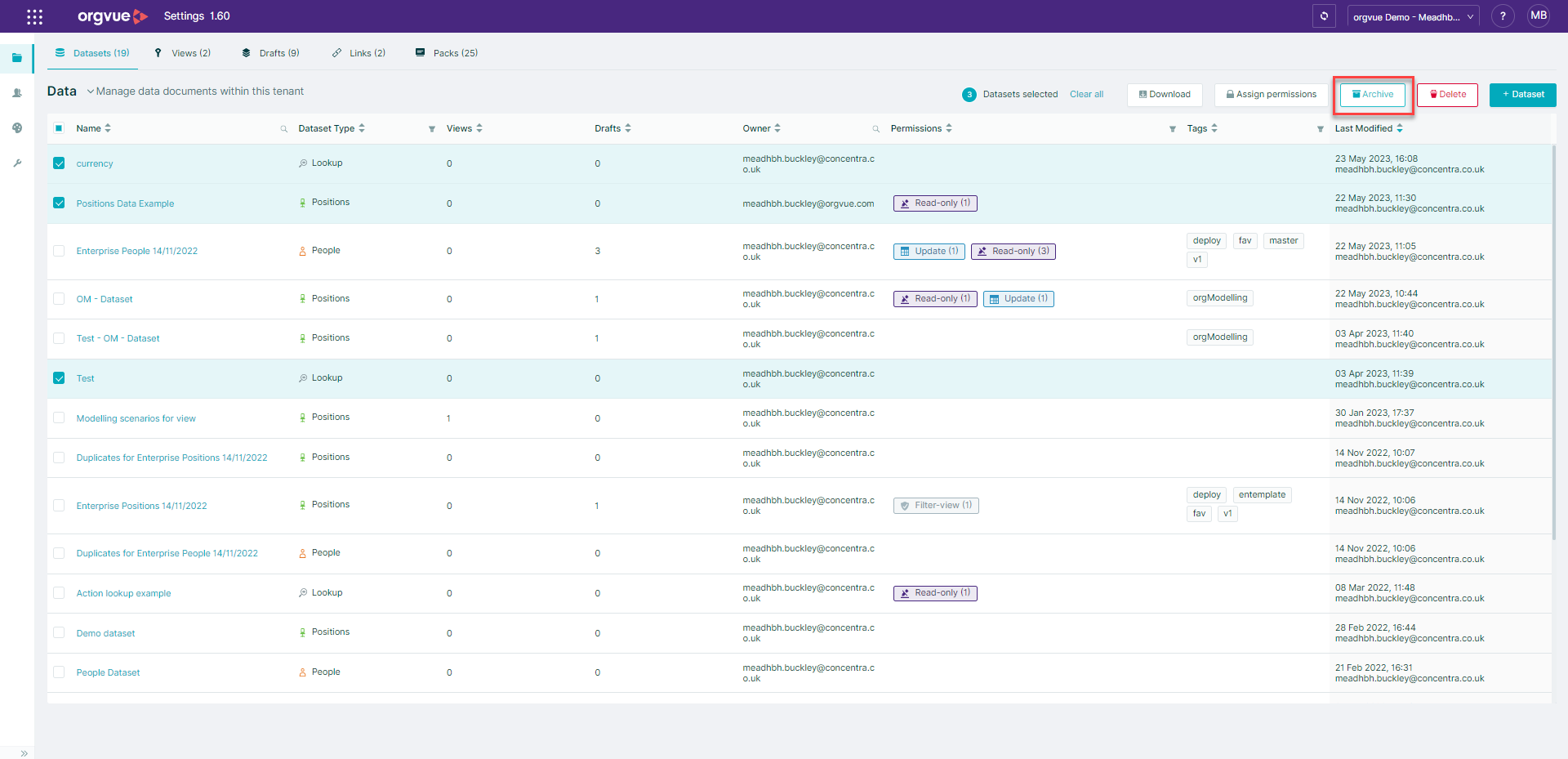Sort by Permissions column arrows
1568x759 pixels.
[x=949, y=128]
